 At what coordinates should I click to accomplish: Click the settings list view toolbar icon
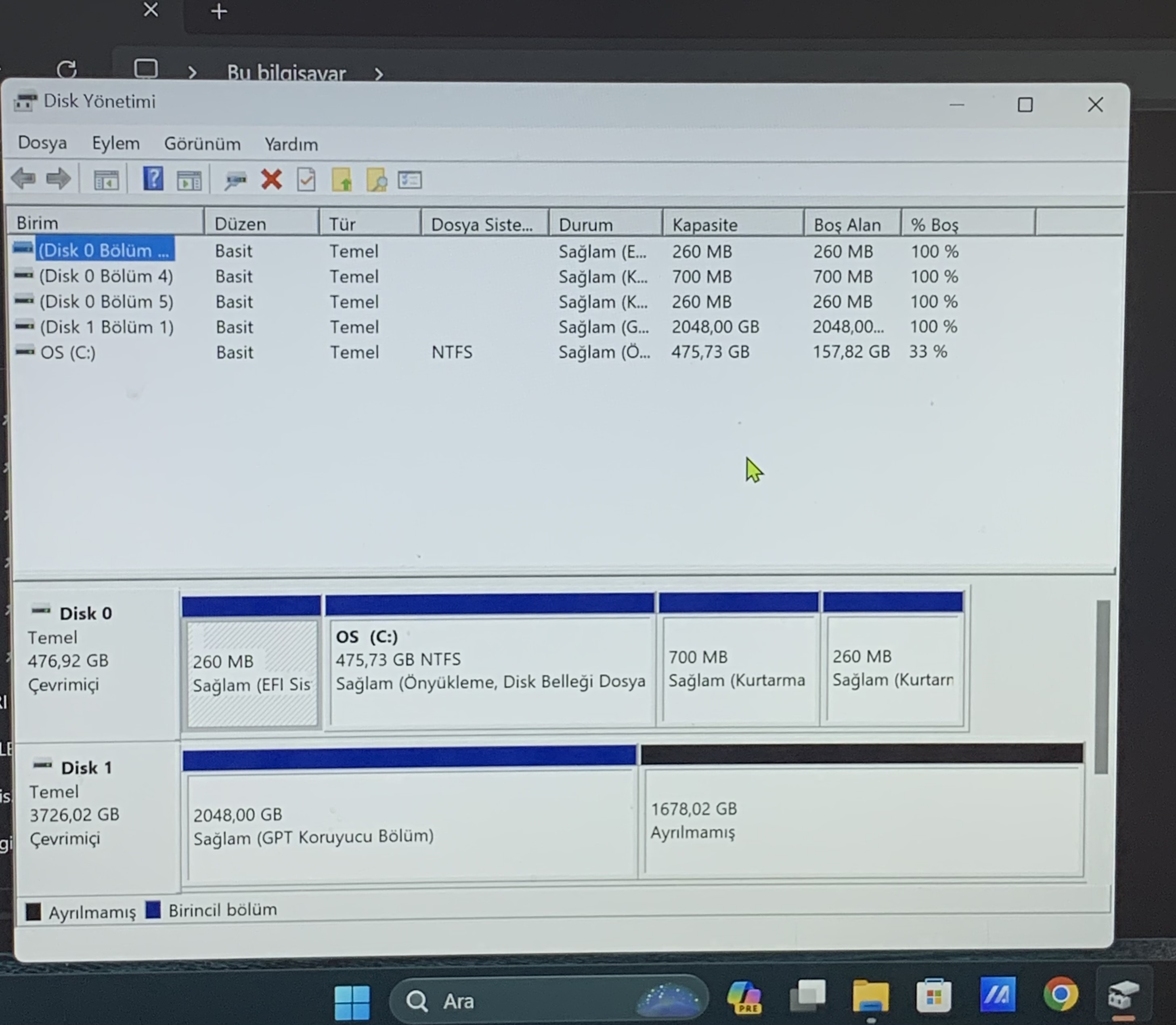tap(410, 181)
